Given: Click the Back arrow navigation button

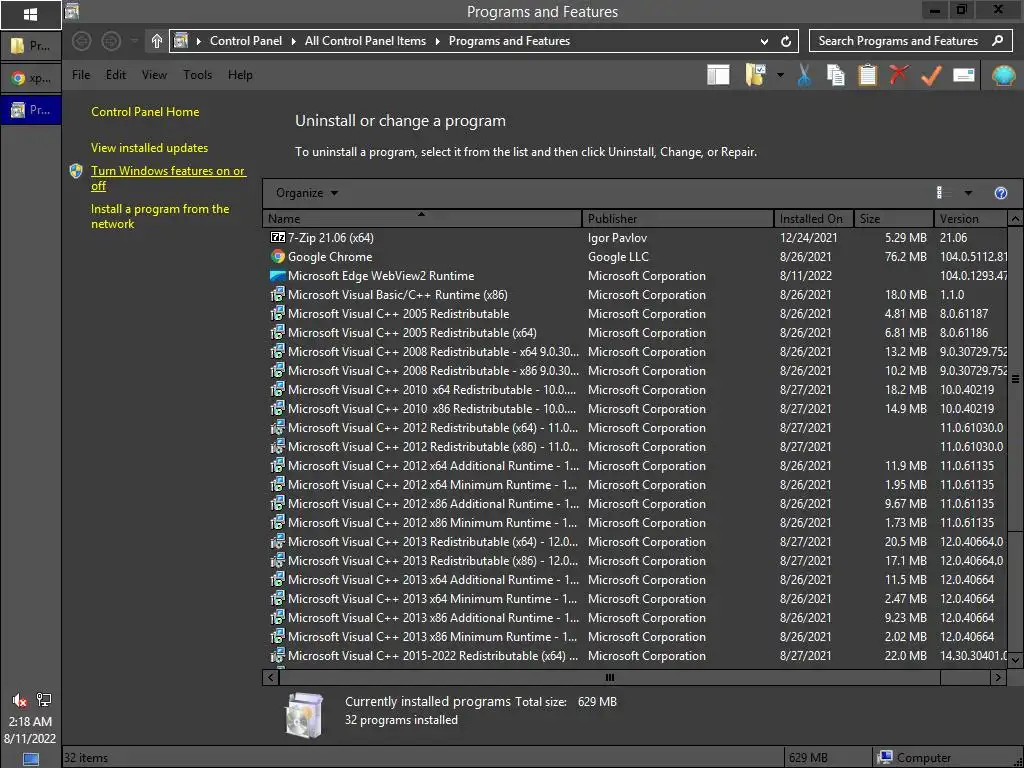Looking at the screenshot, I should point(82,41).
